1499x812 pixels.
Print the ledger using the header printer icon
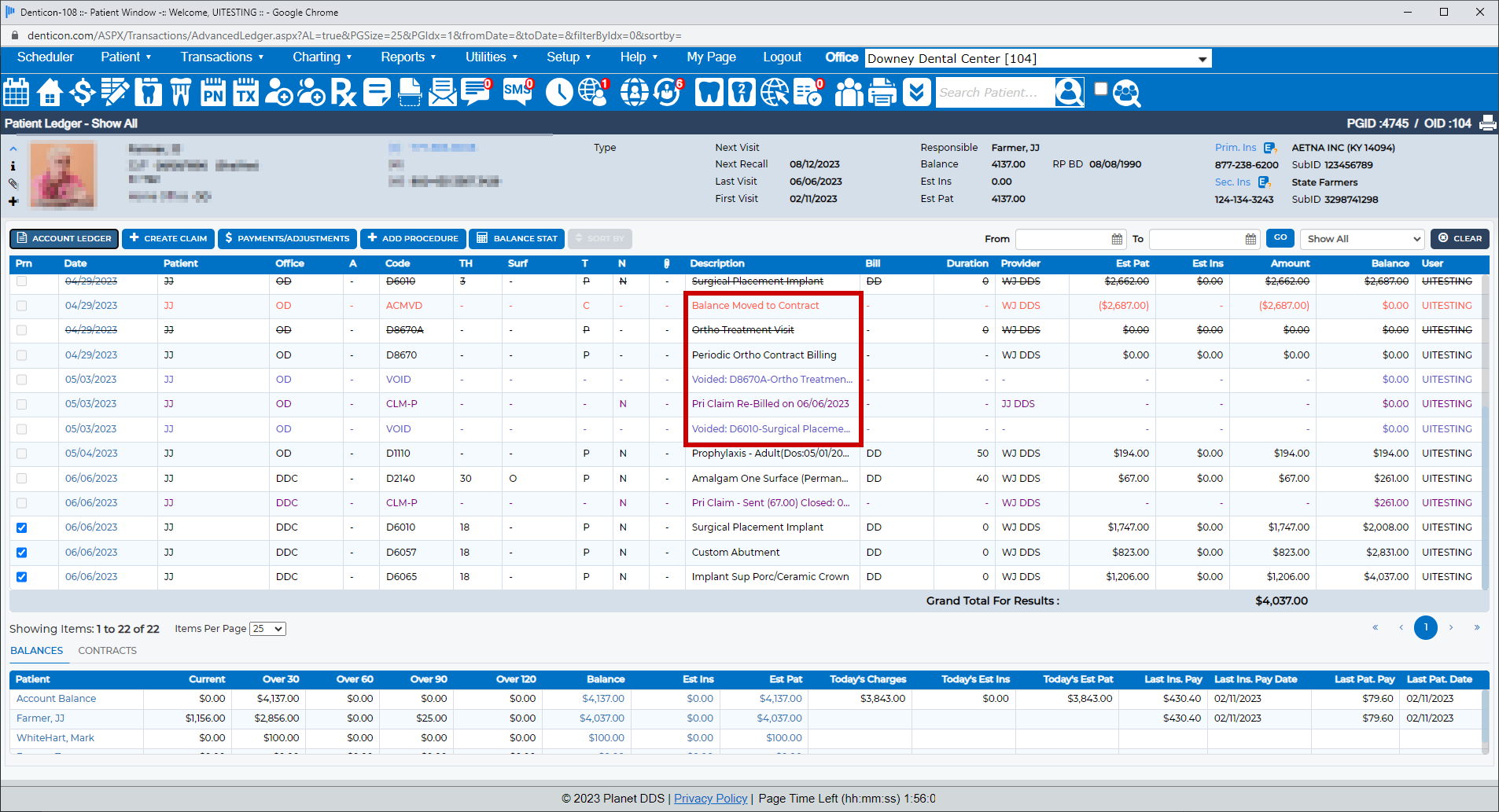tap(1487, 123)
